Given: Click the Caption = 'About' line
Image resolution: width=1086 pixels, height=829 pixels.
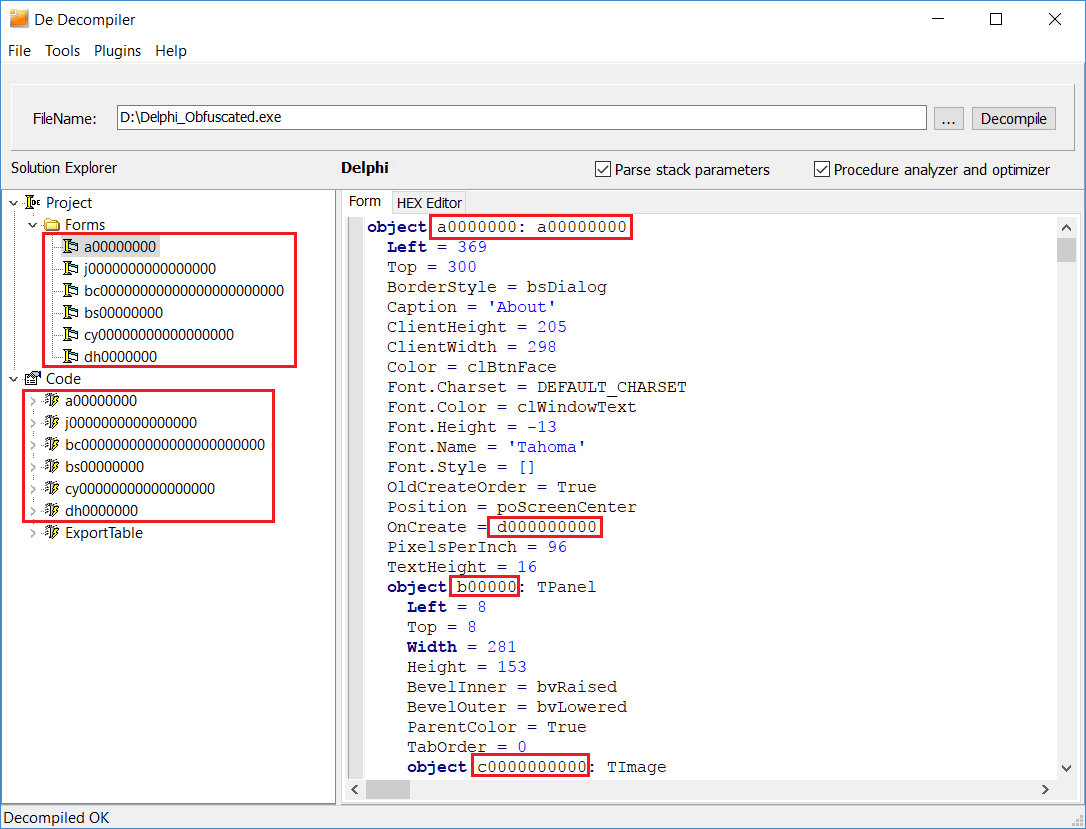Looking at the screenshot, I should tap(471, 307).
